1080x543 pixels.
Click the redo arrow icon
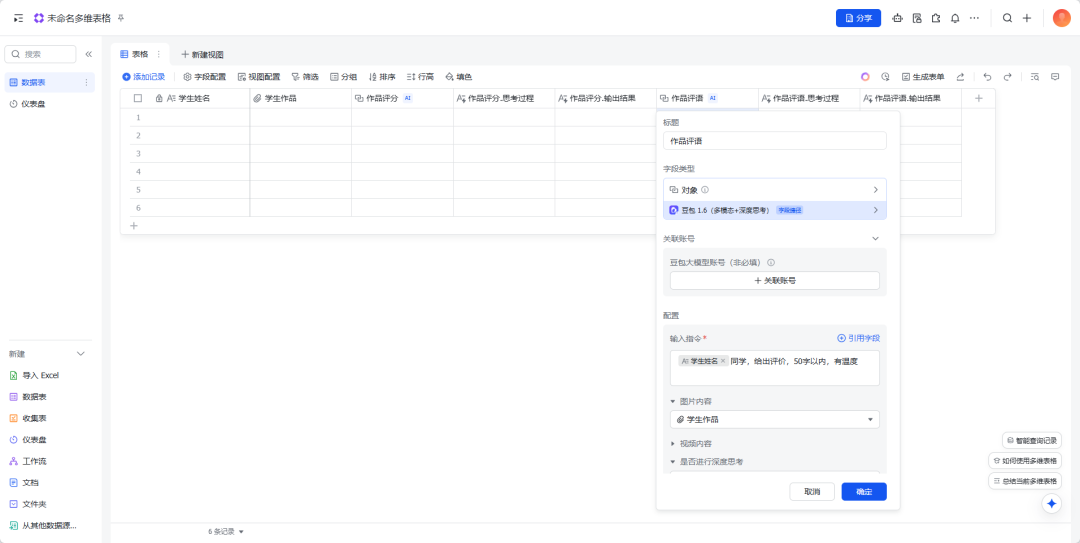1008,77
